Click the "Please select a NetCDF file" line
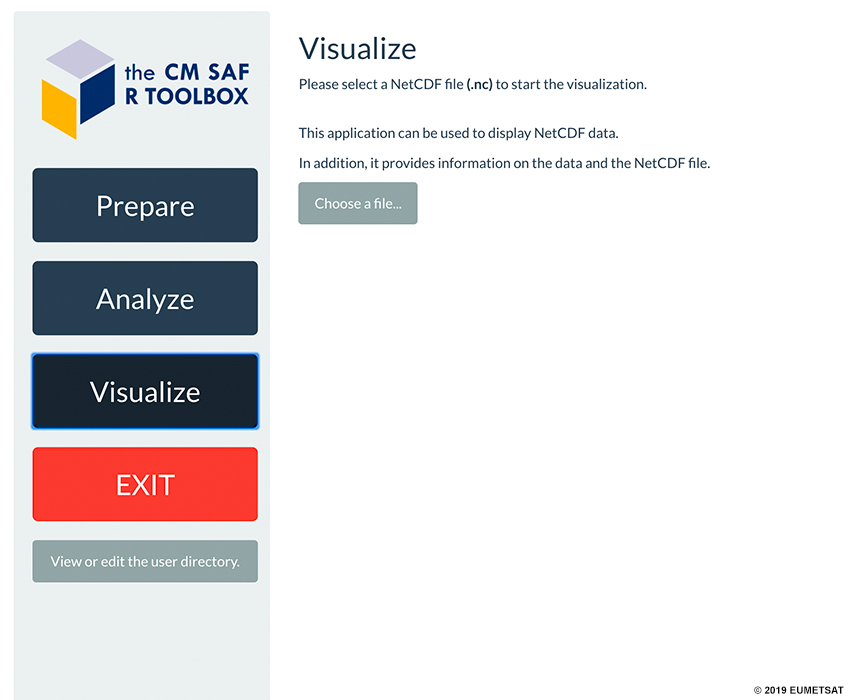This screenshot has height=700, width=850. [473, 85]
